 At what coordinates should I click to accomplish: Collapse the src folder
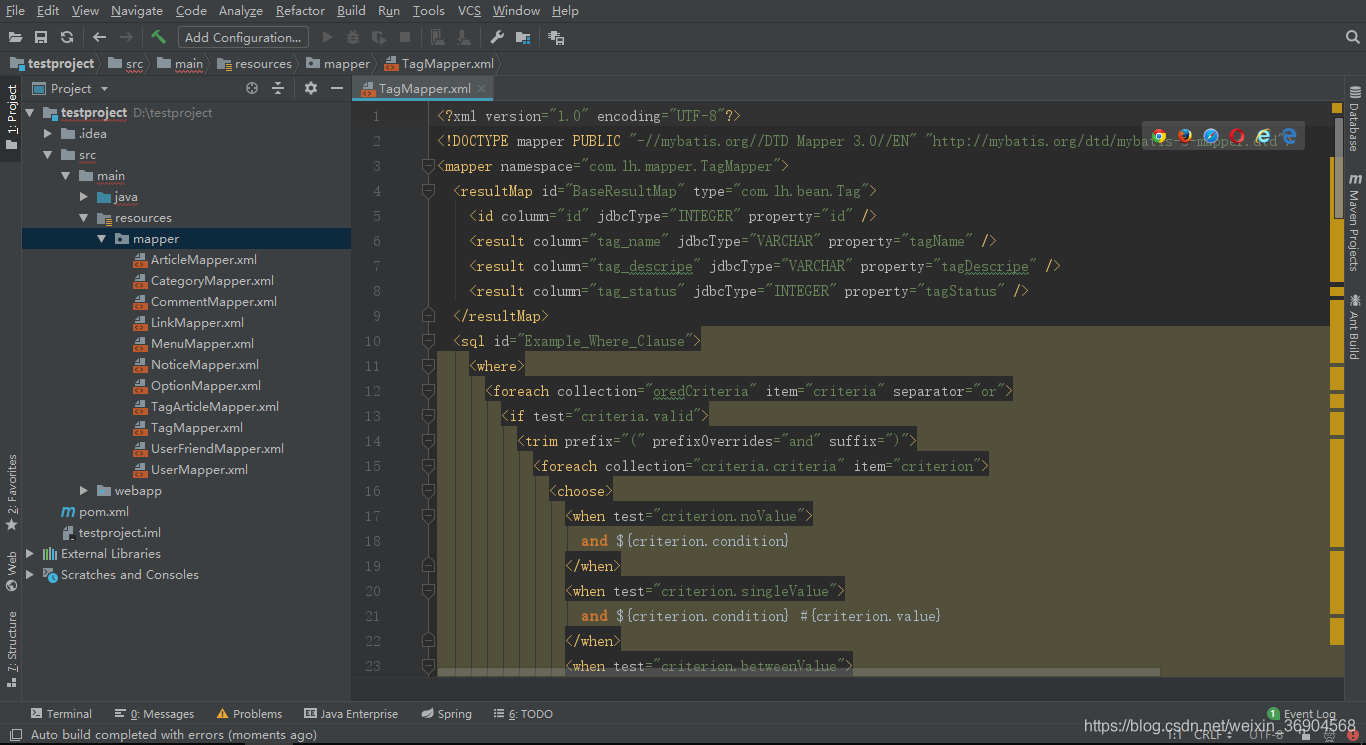[x=48, y=155]
